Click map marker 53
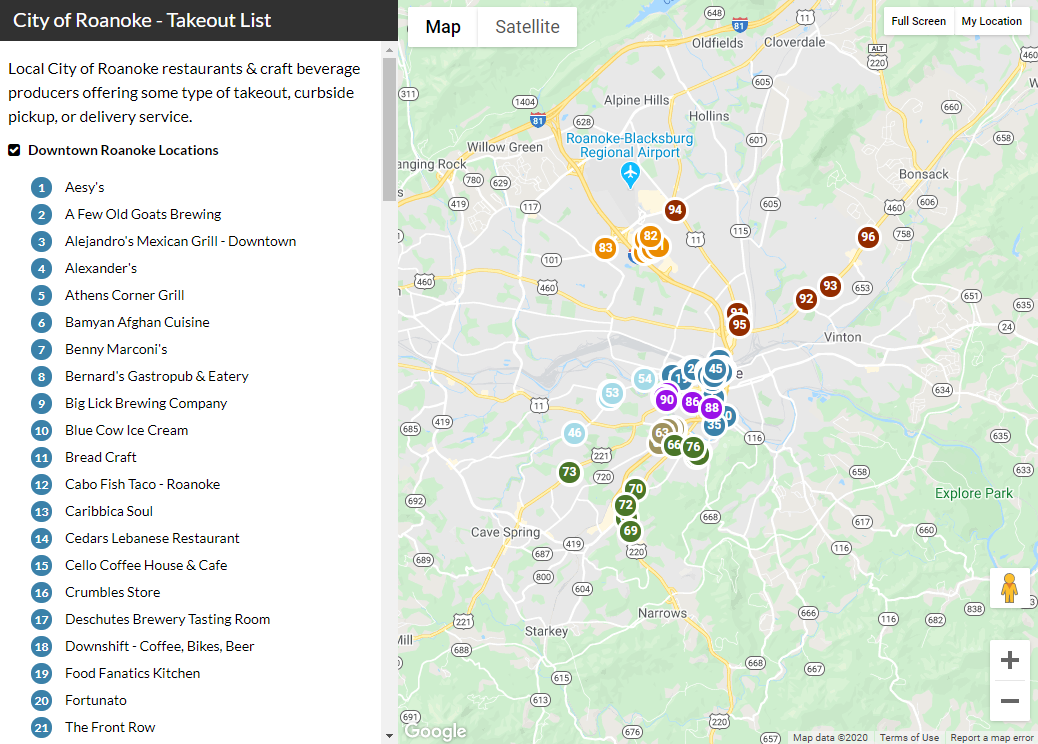 612,393
